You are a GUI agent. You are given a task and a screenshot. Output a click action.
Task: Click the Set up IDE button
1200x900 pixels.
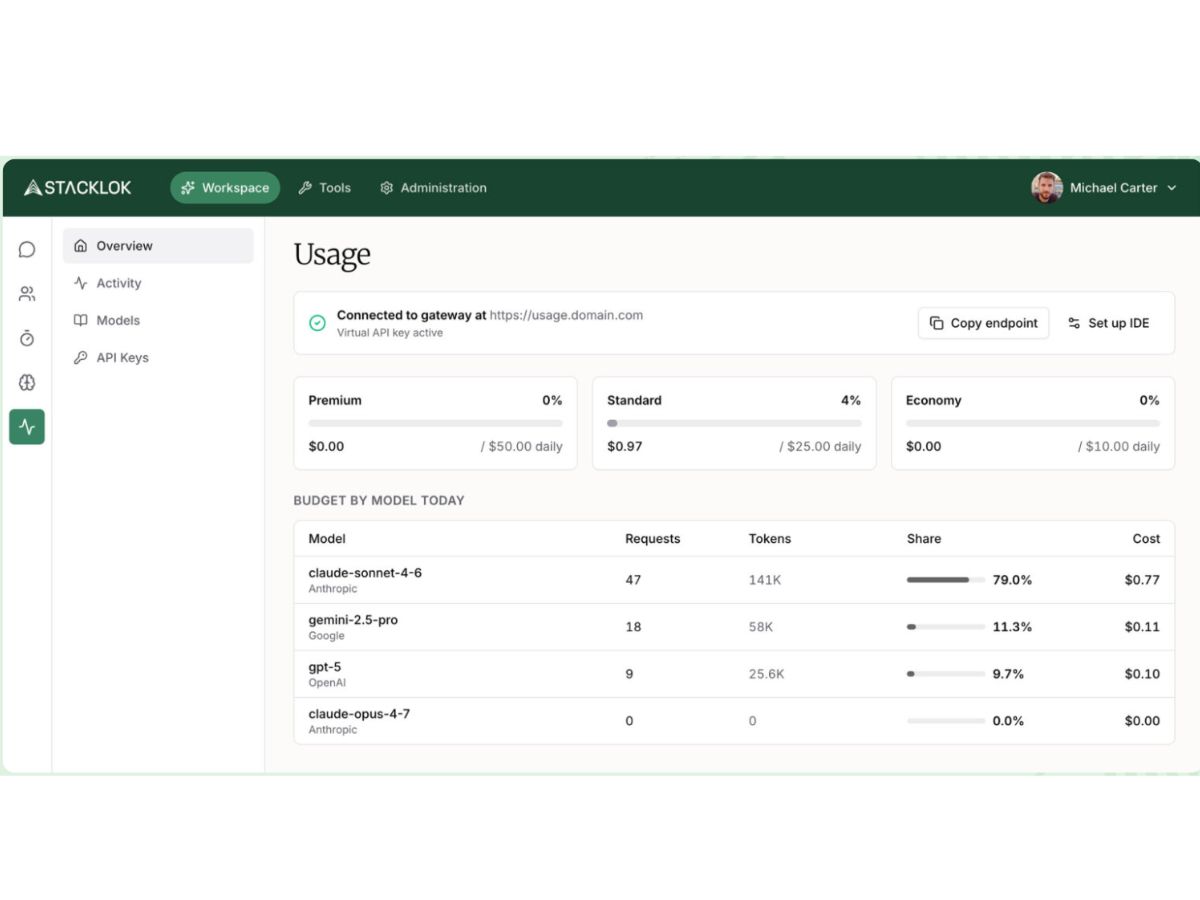tap(1108, 323)
